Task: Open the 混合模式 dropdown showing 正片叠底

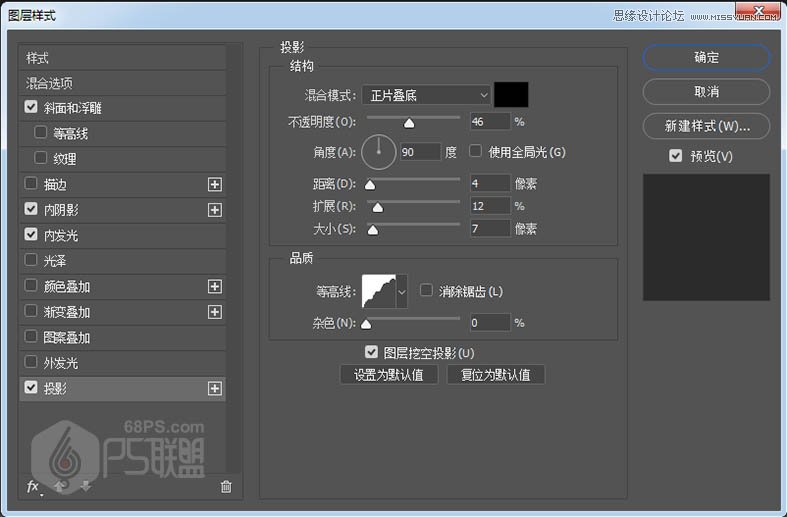Action: tap(426, 95)
